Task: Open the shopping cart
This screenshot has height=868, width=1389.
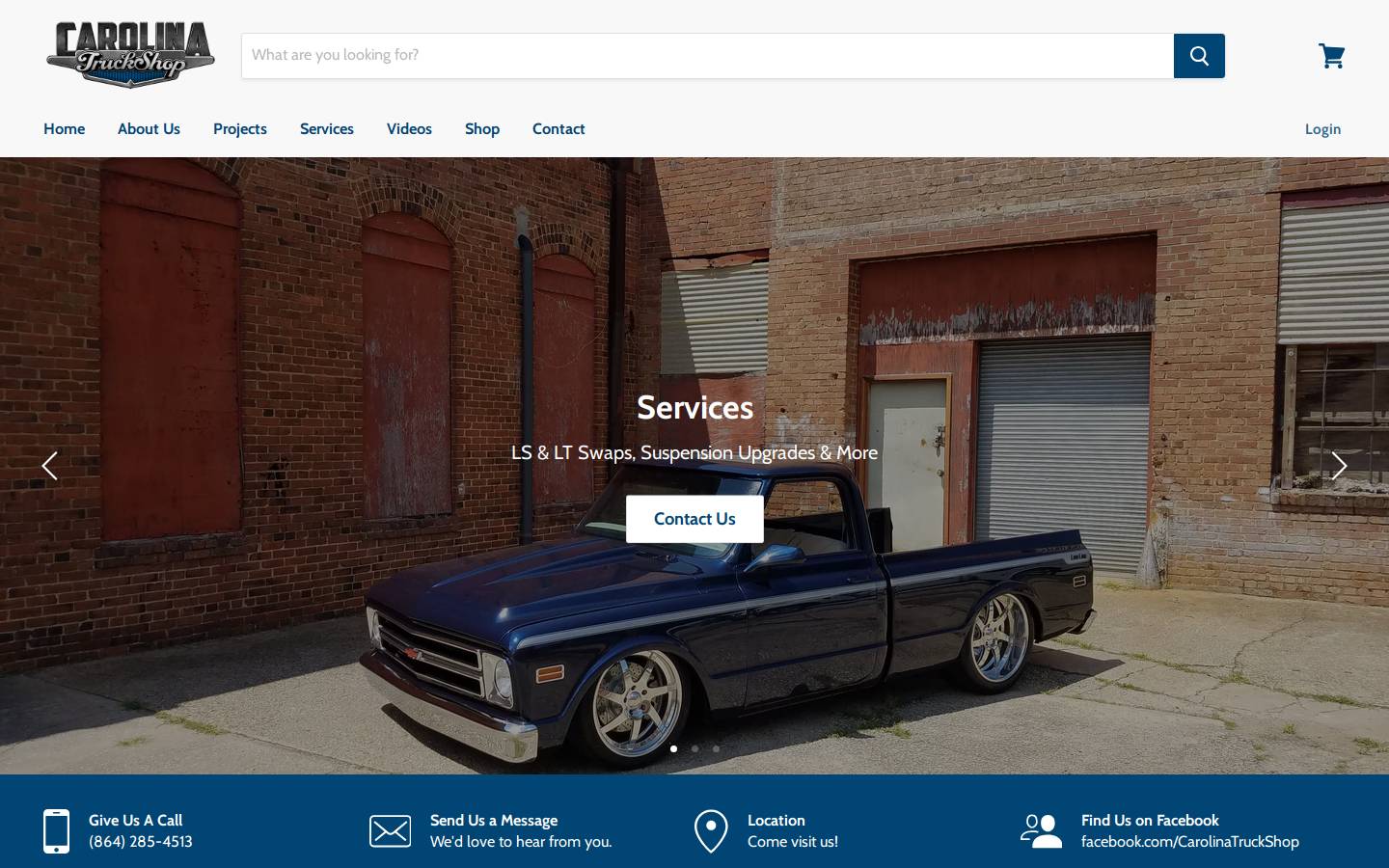Action: point(1332,56)
